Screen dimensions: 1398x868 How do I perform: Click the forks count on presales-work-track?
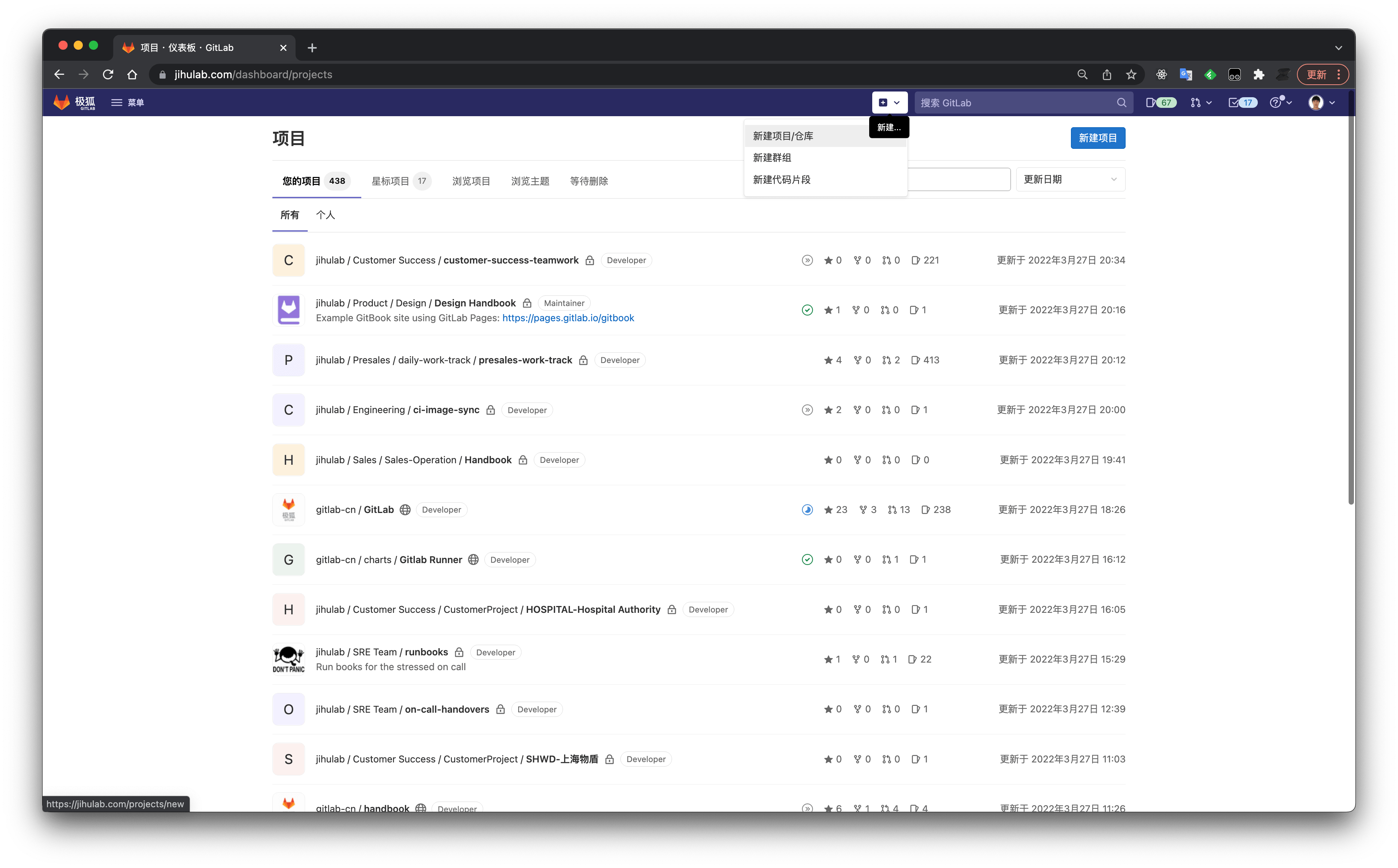click(x=862, y=360)
